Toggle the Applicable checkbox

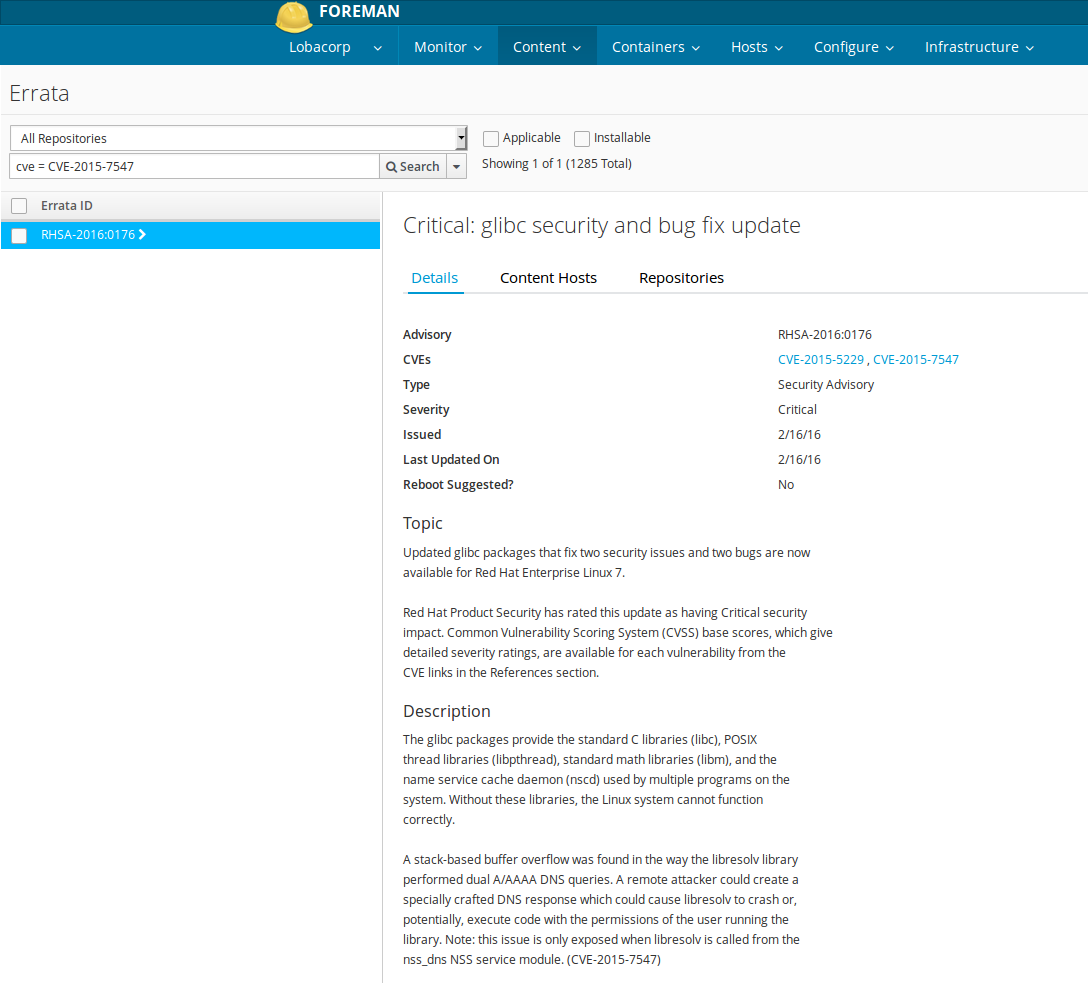[x=491, y=139]
